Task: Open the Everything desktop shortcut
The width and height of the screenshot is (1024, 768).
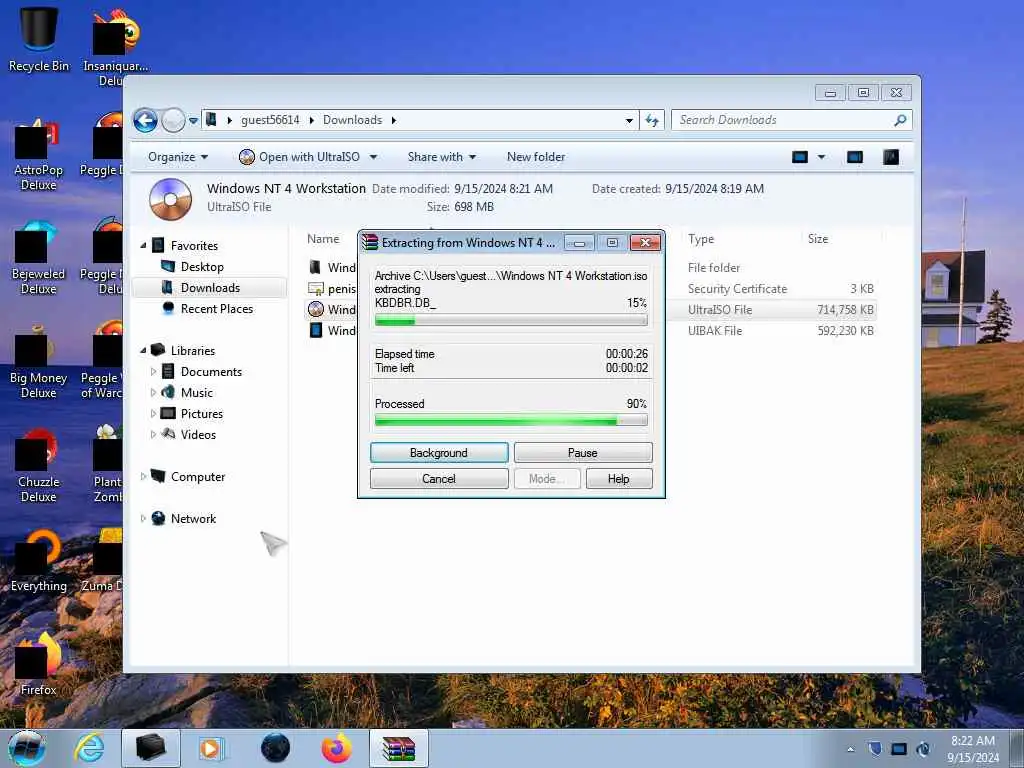Action: coord(39,559)
